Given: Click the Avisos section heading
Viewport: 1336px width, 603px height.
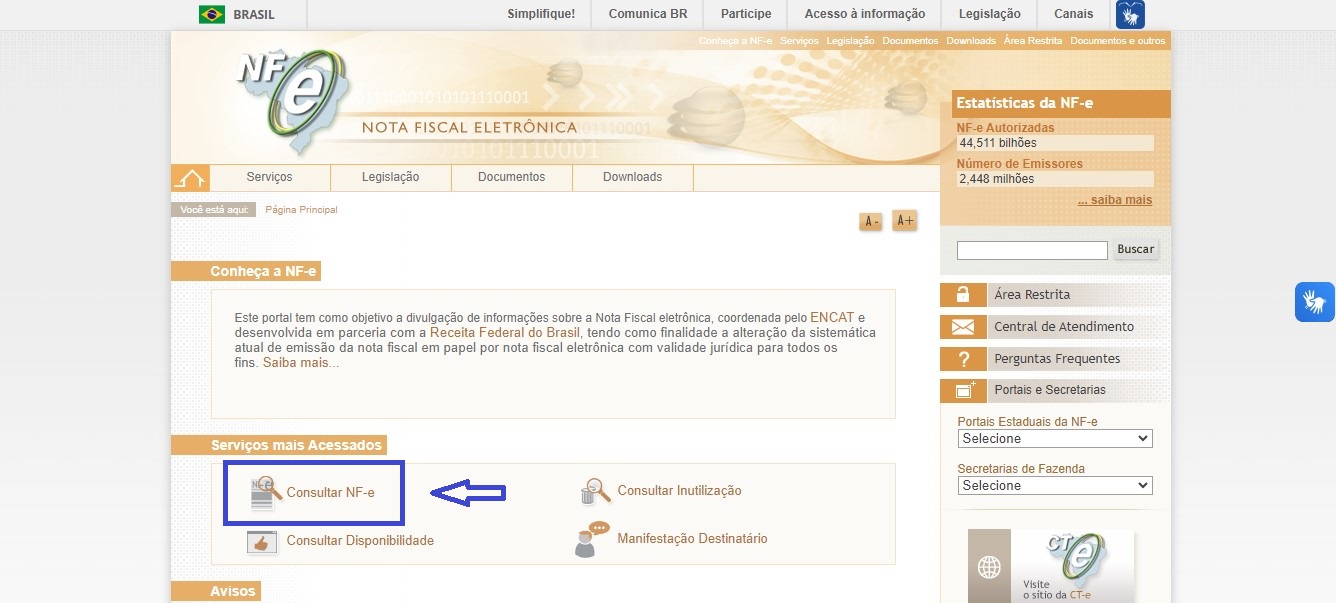Looking at the screenshot, I should click(x=233, y=591).
